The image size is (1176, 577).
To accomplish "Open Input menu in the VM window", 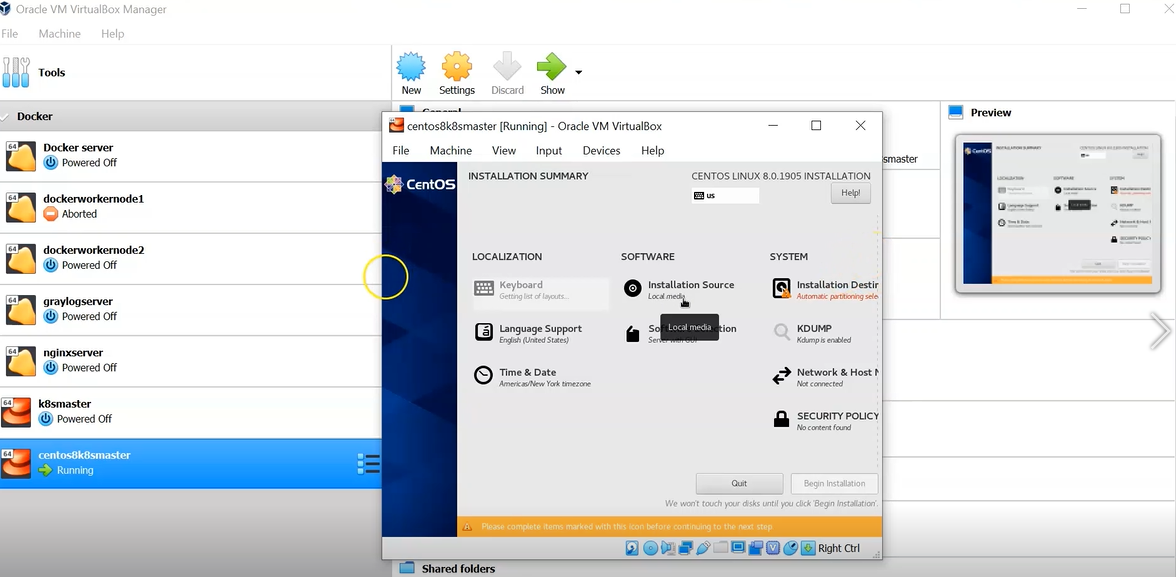I will click(549, 150).
